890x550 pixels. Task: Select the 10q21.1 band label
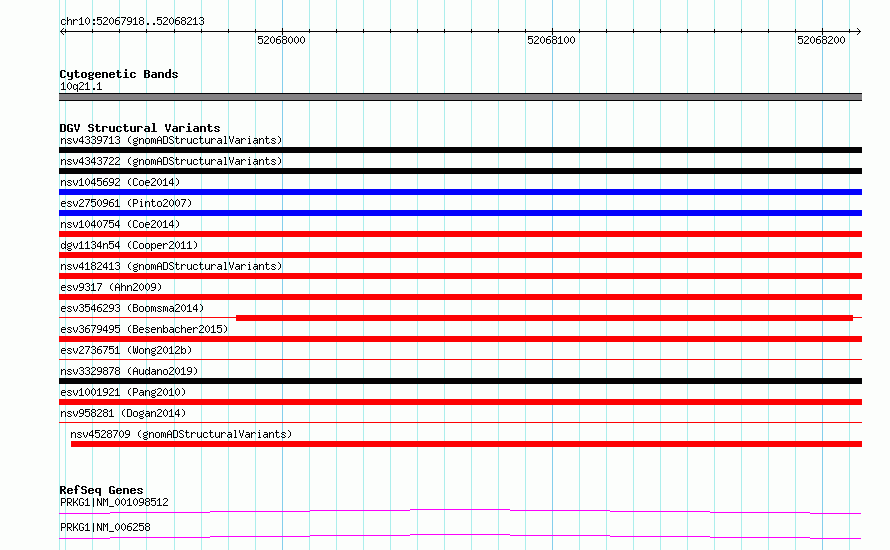pos(81,86)
